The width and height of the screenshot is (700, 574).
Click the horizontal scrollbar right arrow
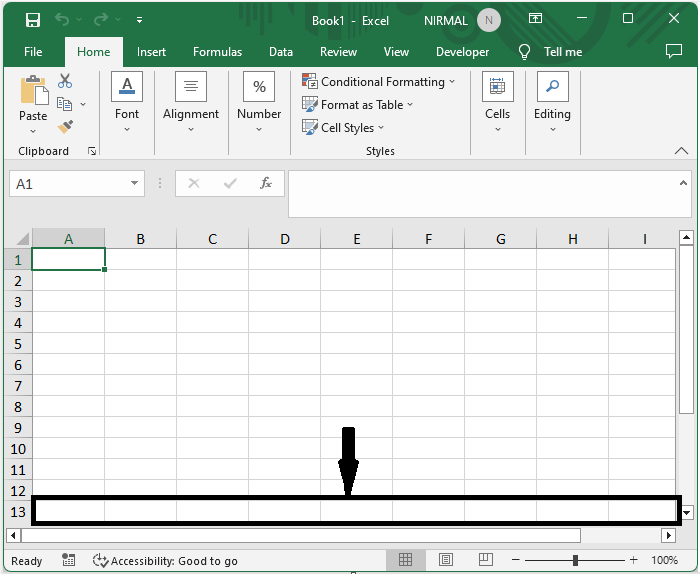coord(668,535)
